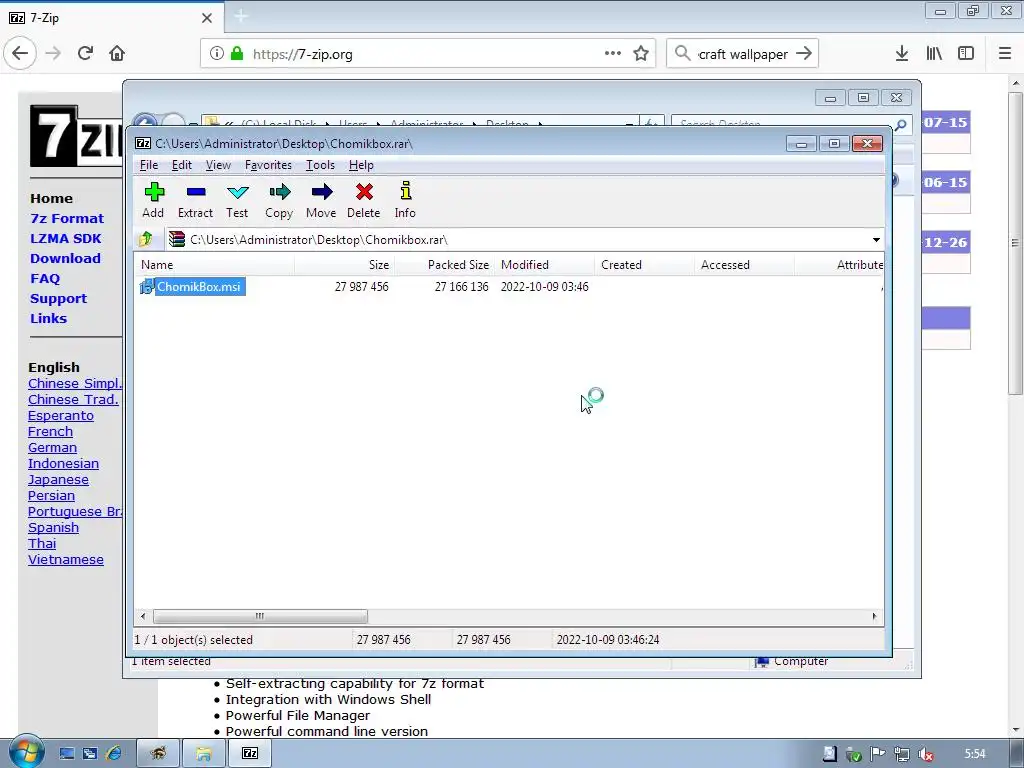Run the Test archive tool
The height and width of the screenshot is (768, 1024).
237,192
